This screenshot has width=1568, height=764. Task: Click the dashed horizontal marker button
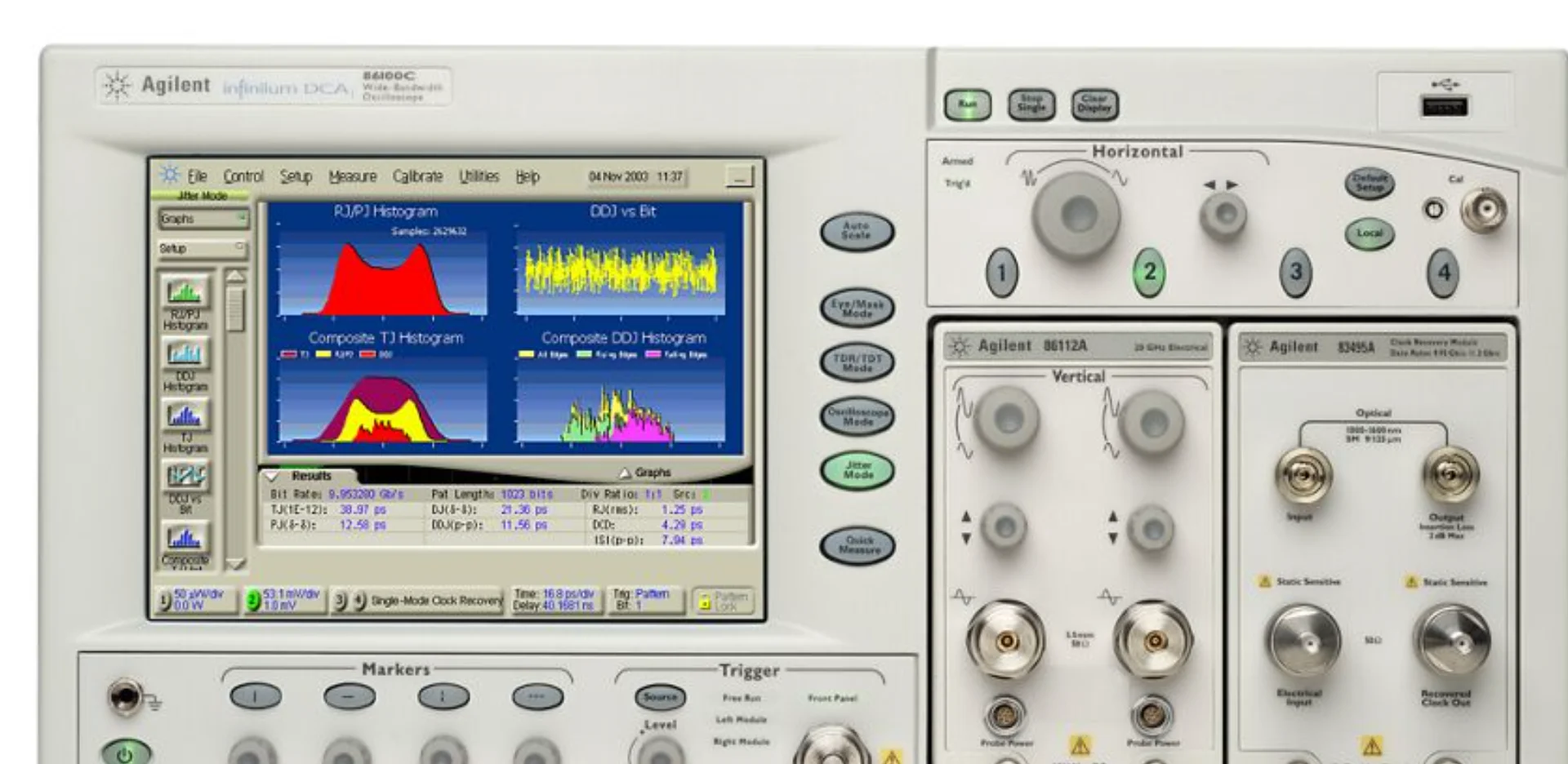[537, 696]
